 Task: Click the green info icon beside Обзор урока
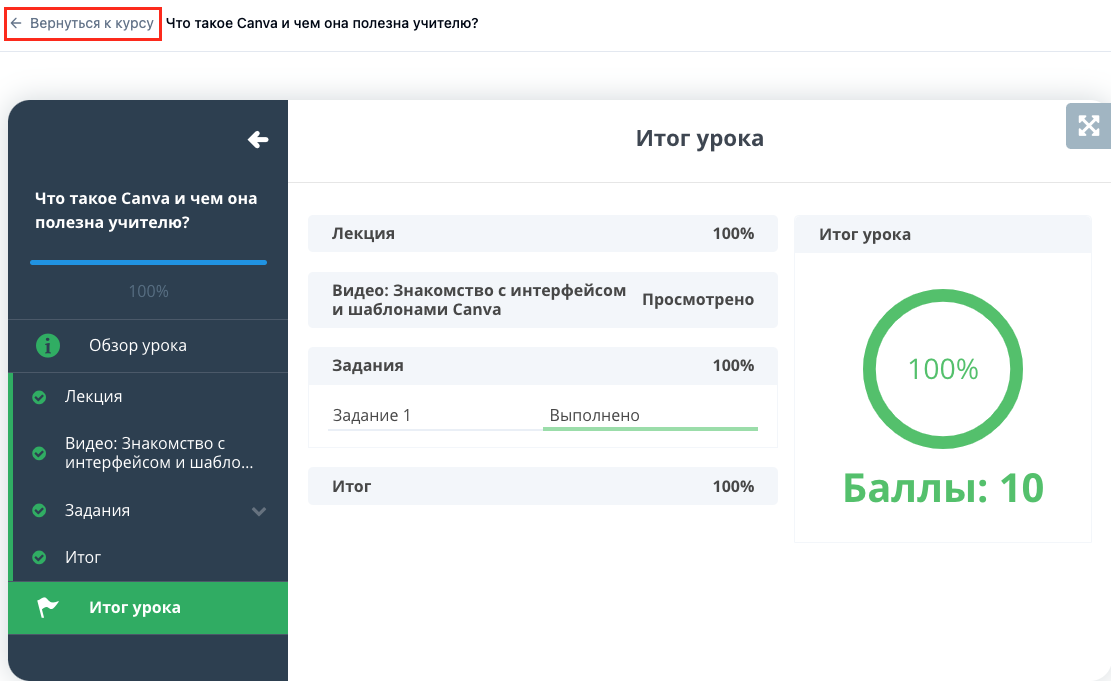[x=47, y=346]
